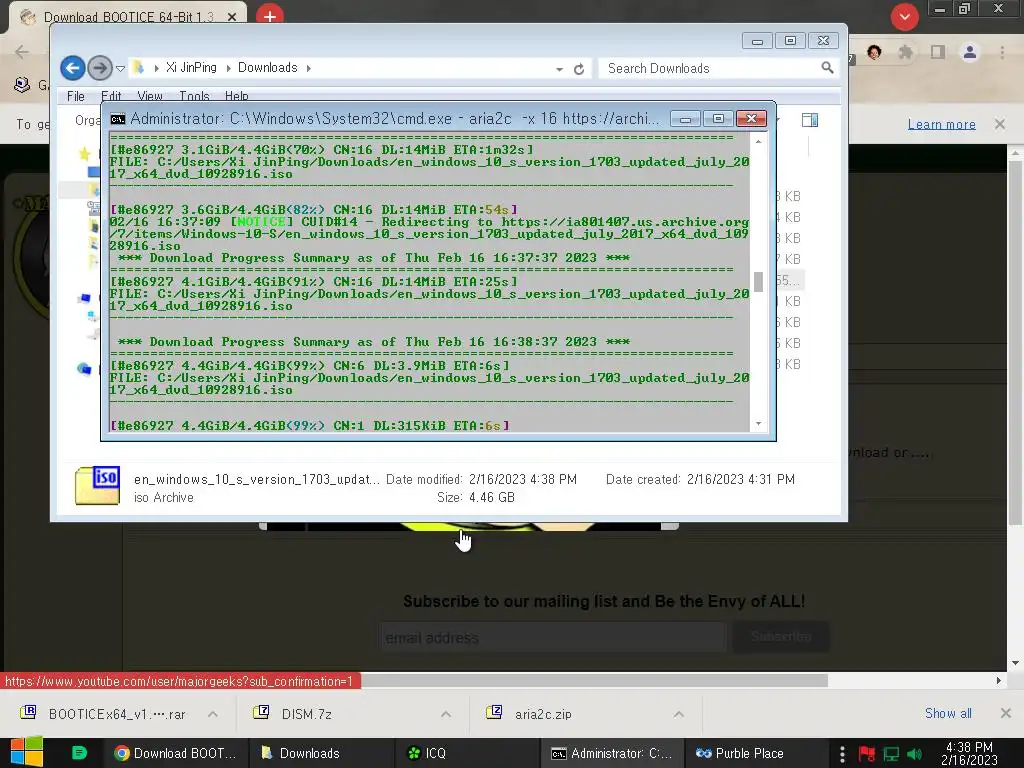Click the en_windows_10_s file name in details pane
This screenshot has height=768, width=1024.
pyautogui.click(x=256, y=479)
